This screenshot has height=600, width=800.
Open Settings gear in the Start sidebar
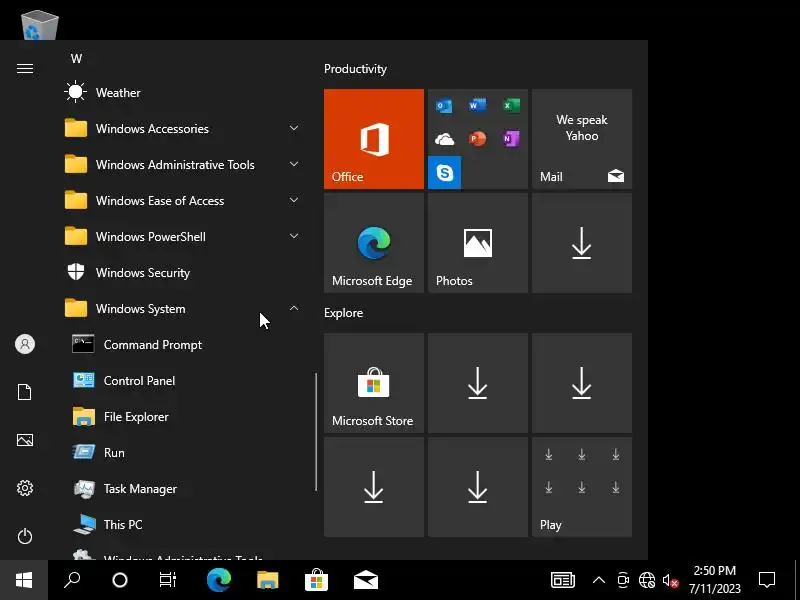point(24,488)
